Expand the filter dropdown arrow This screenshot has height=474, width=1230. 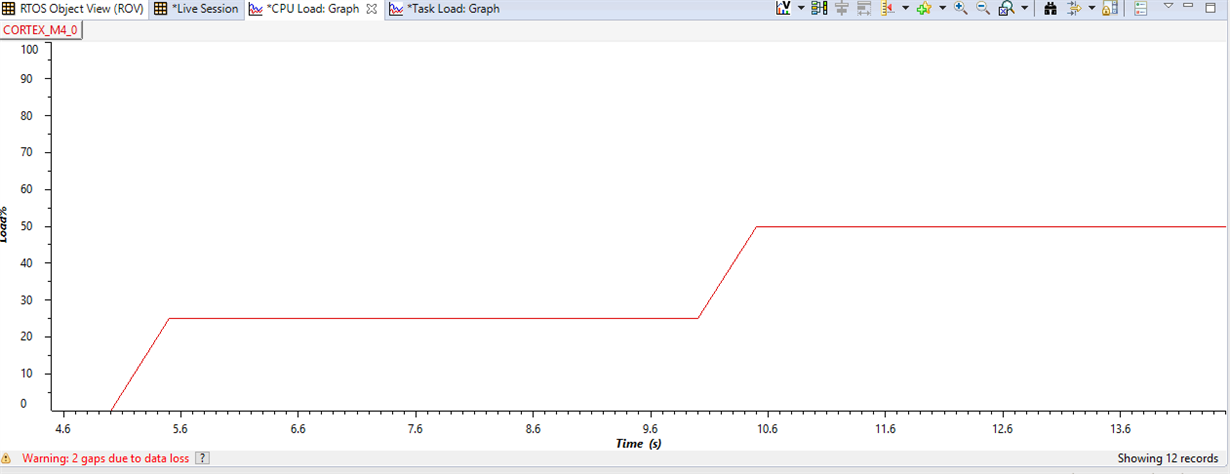click(x=1092, y=8)
